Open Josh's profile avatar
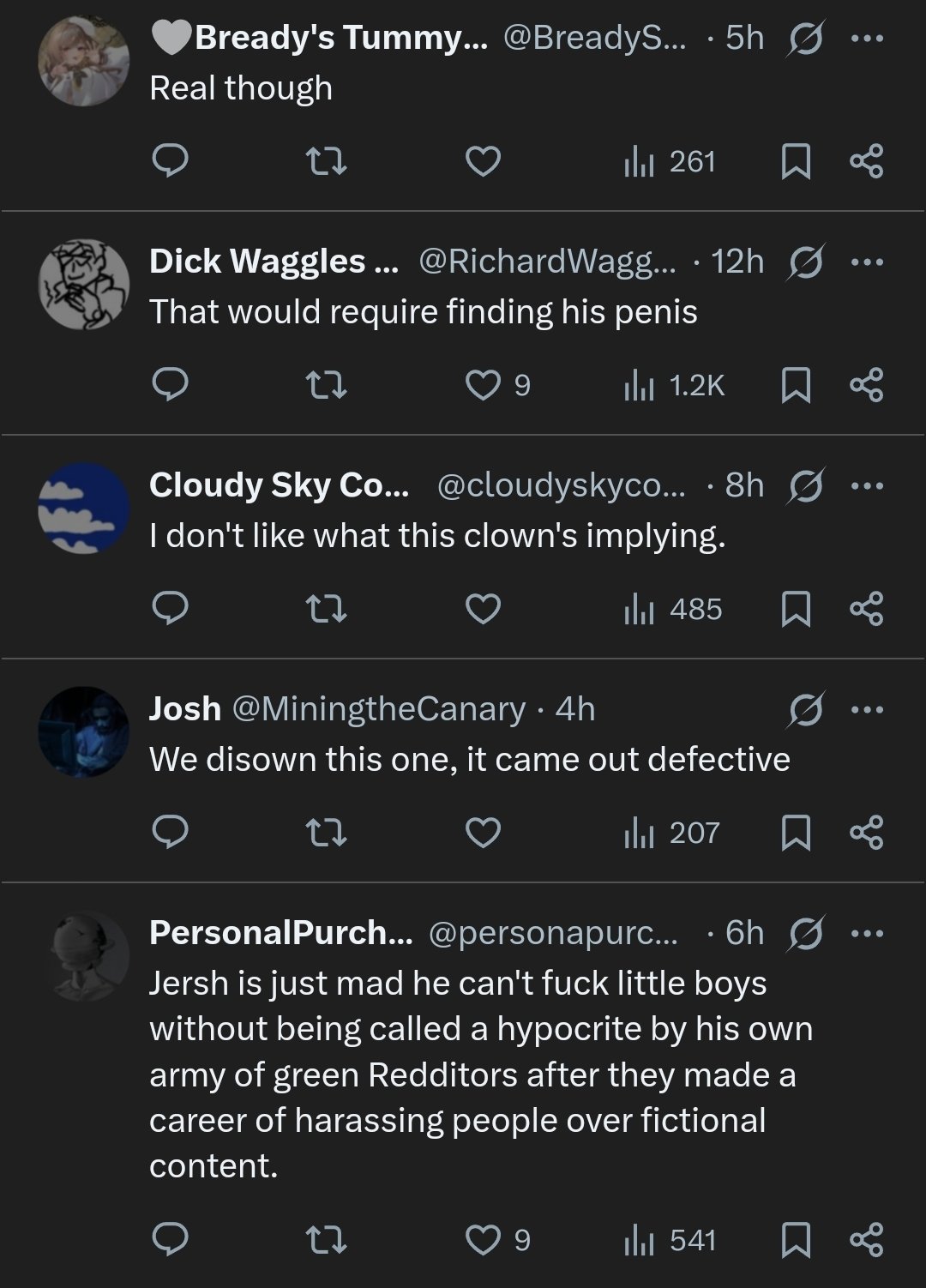Screen dimensions: 926x1288 click(x=84, y=731)
